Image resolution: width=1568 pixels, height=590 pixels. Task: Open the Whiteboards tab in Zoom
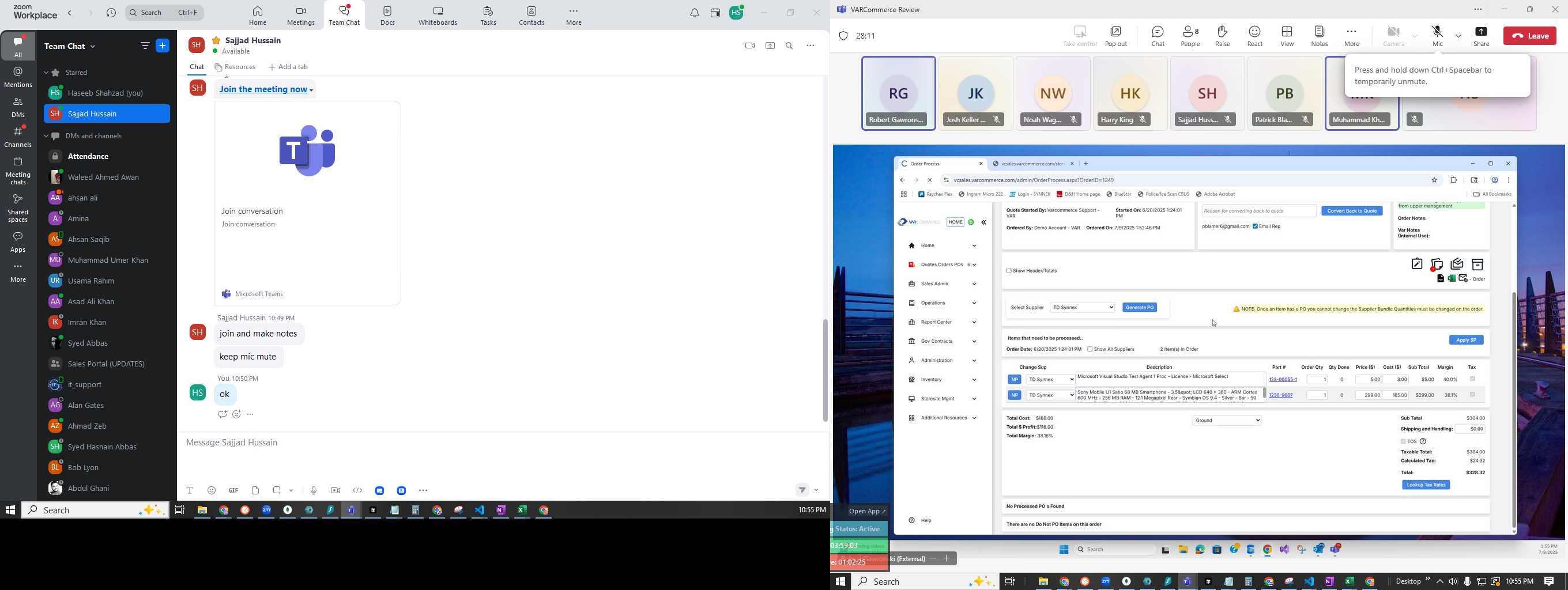pos(438,16)
